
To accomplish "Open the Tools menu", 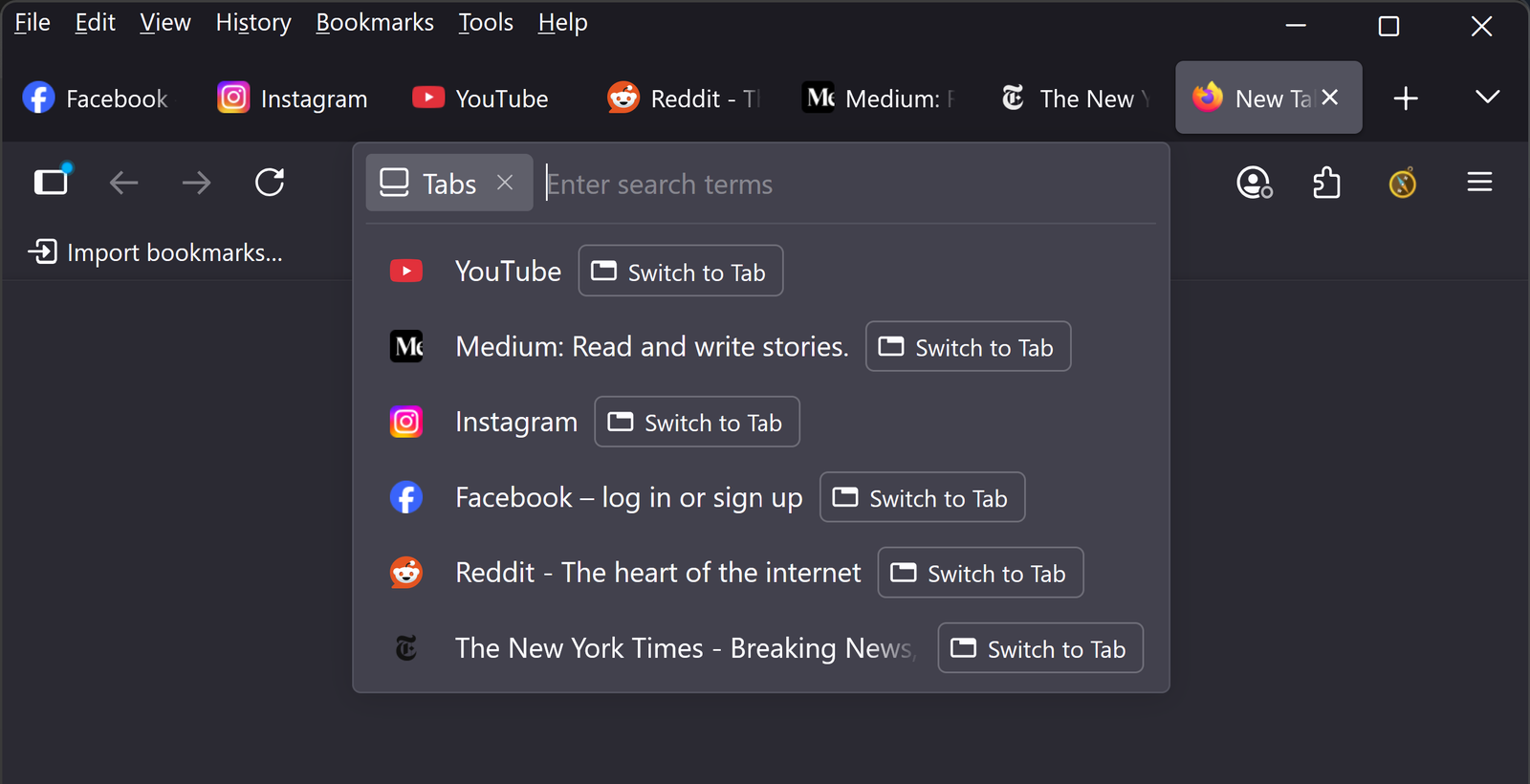I will click(486, 22).
